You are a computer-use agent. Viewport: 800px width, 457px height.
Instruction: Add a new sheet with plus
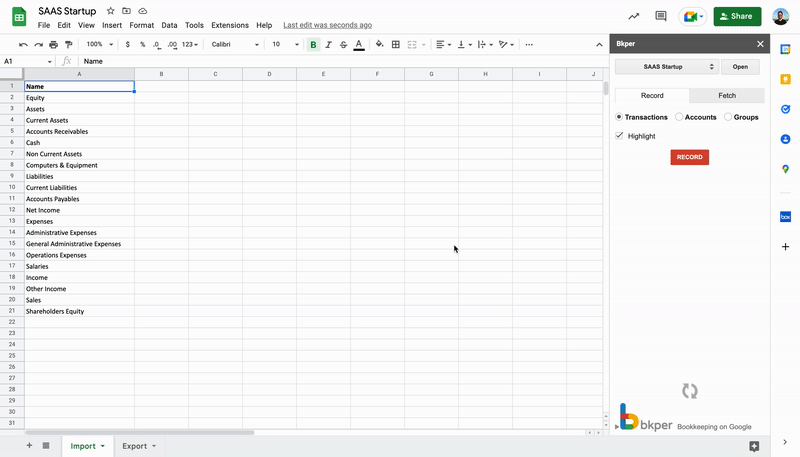[29, 446]
